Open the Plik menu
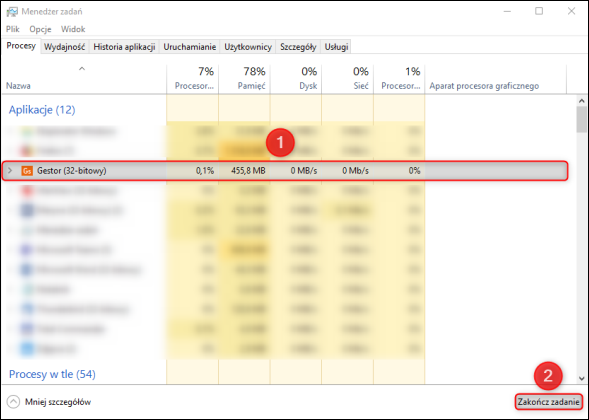The image size is (589, 420). tap(13, 29)
